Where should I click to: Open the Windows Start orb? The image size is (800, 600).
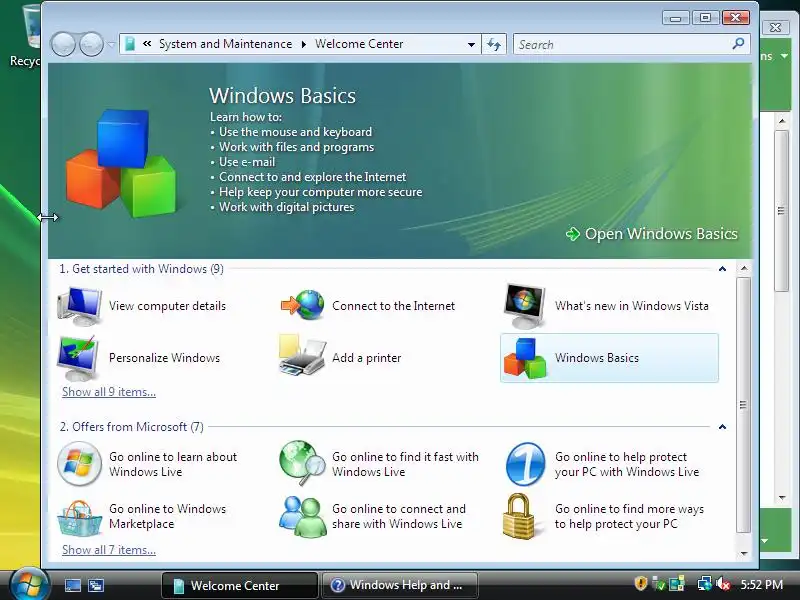coord(29,584)
